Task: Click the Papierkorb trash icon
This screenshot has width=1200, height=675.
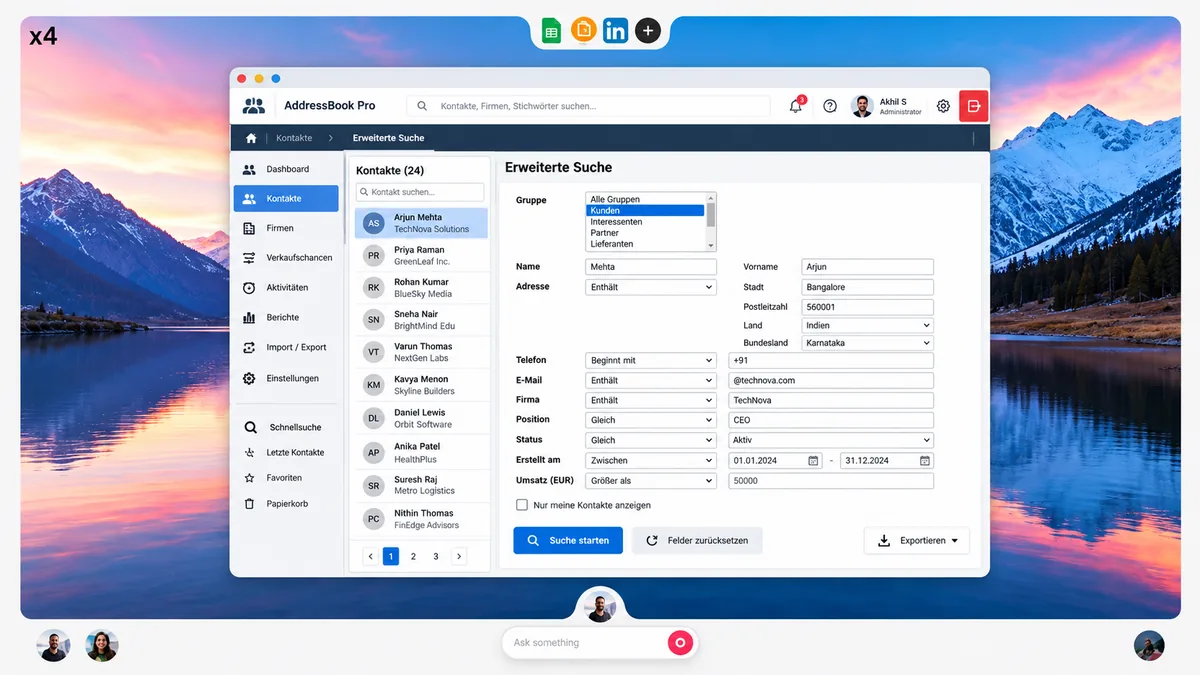Action: [250, 504]
